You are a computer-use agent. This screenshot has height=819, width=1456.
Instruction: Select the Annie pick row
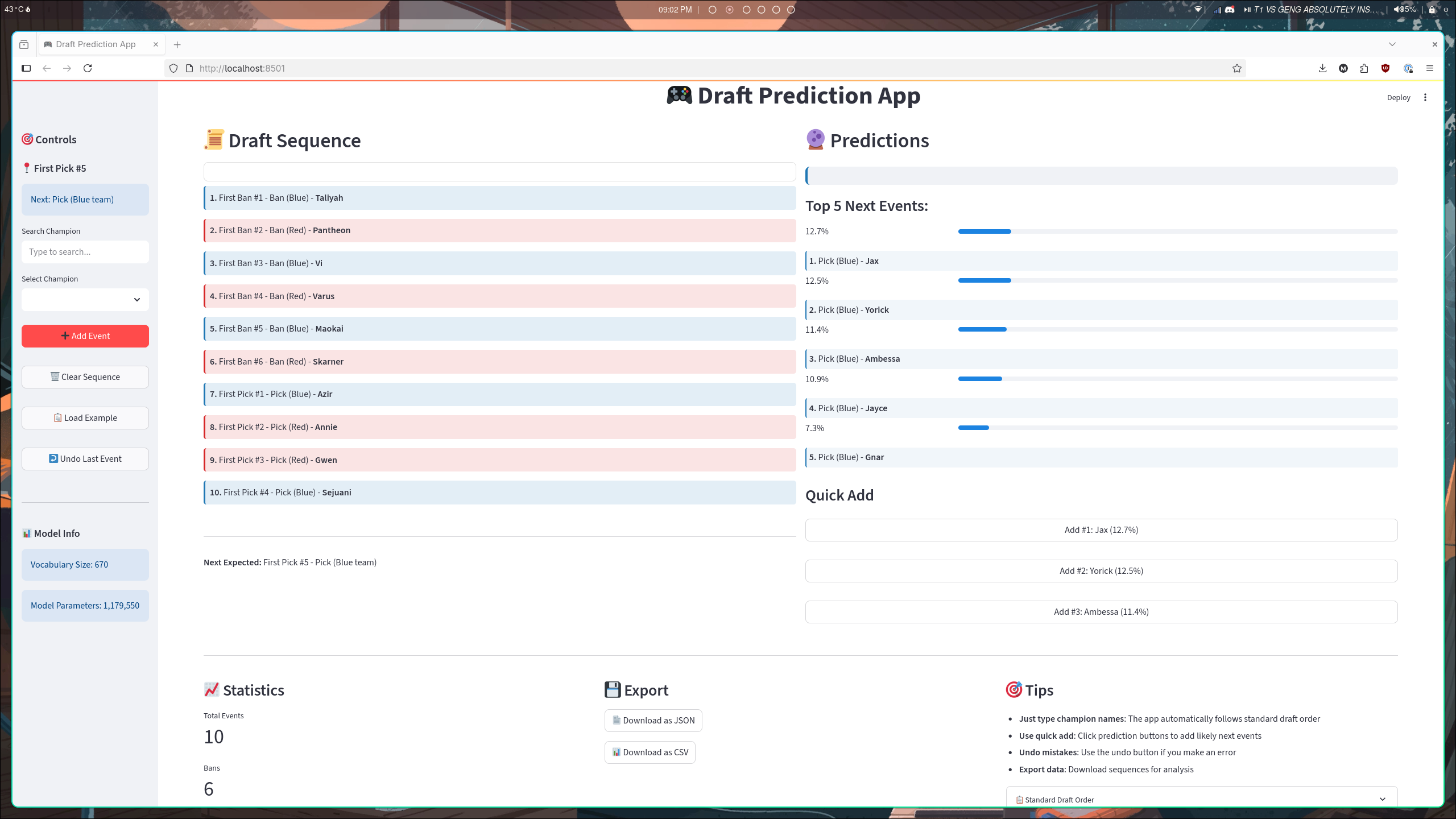tap(499, 427)
